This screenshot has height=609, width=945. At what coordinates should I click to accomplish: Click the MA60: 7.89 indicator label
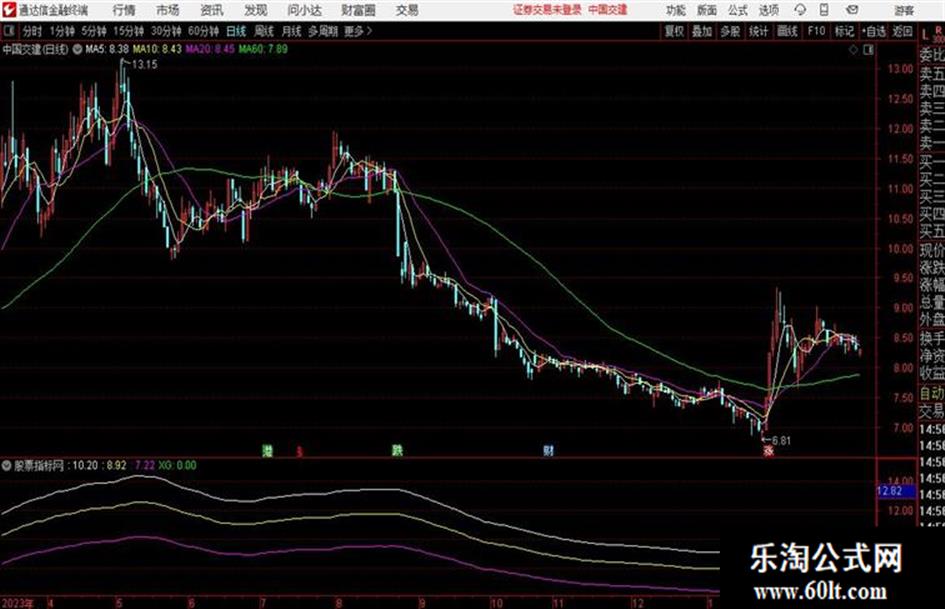click(263, 49)
